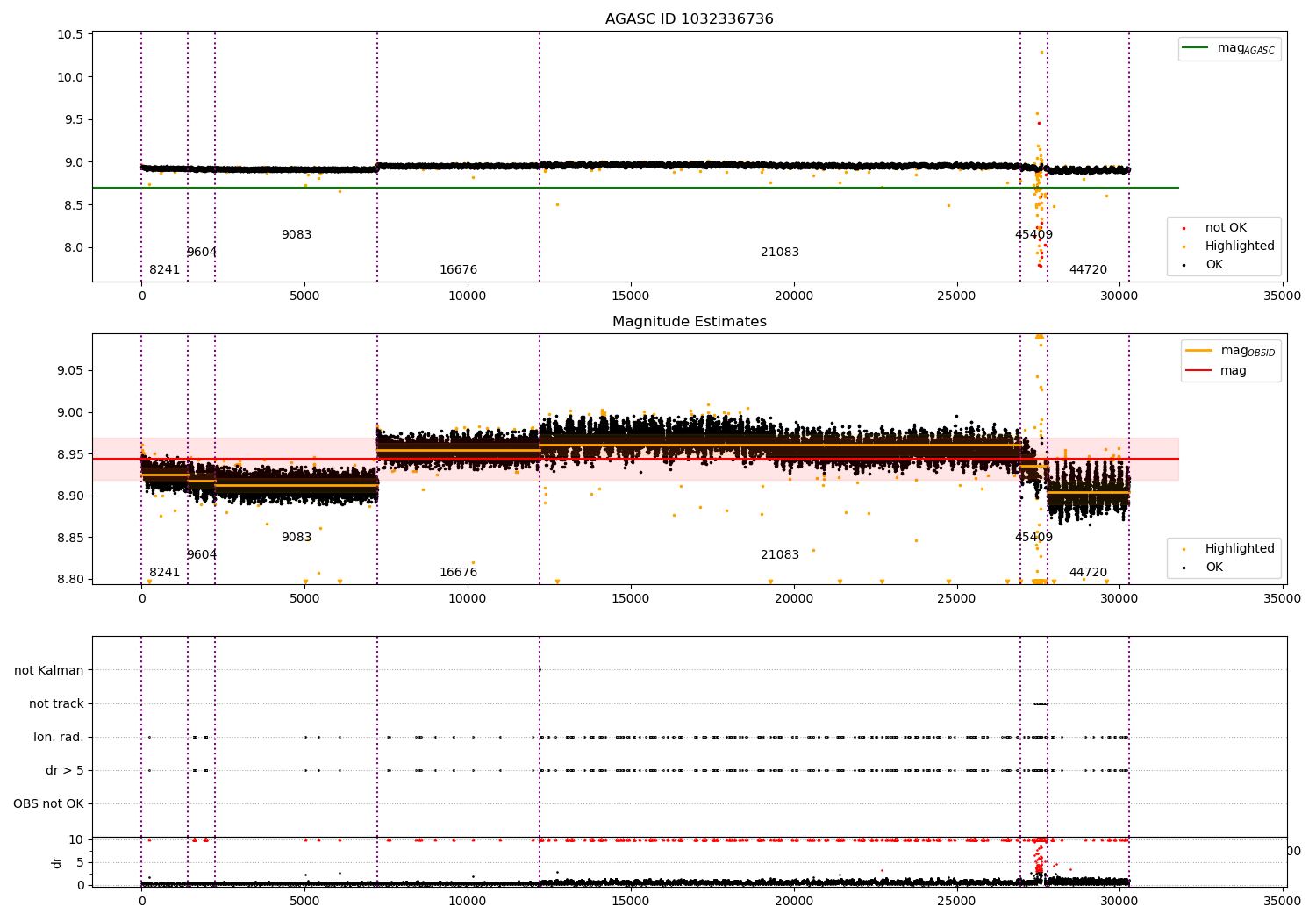Click obsid label 21083 in the top plot
This screenshot has width=1316, height=921.
coord(780,253)
